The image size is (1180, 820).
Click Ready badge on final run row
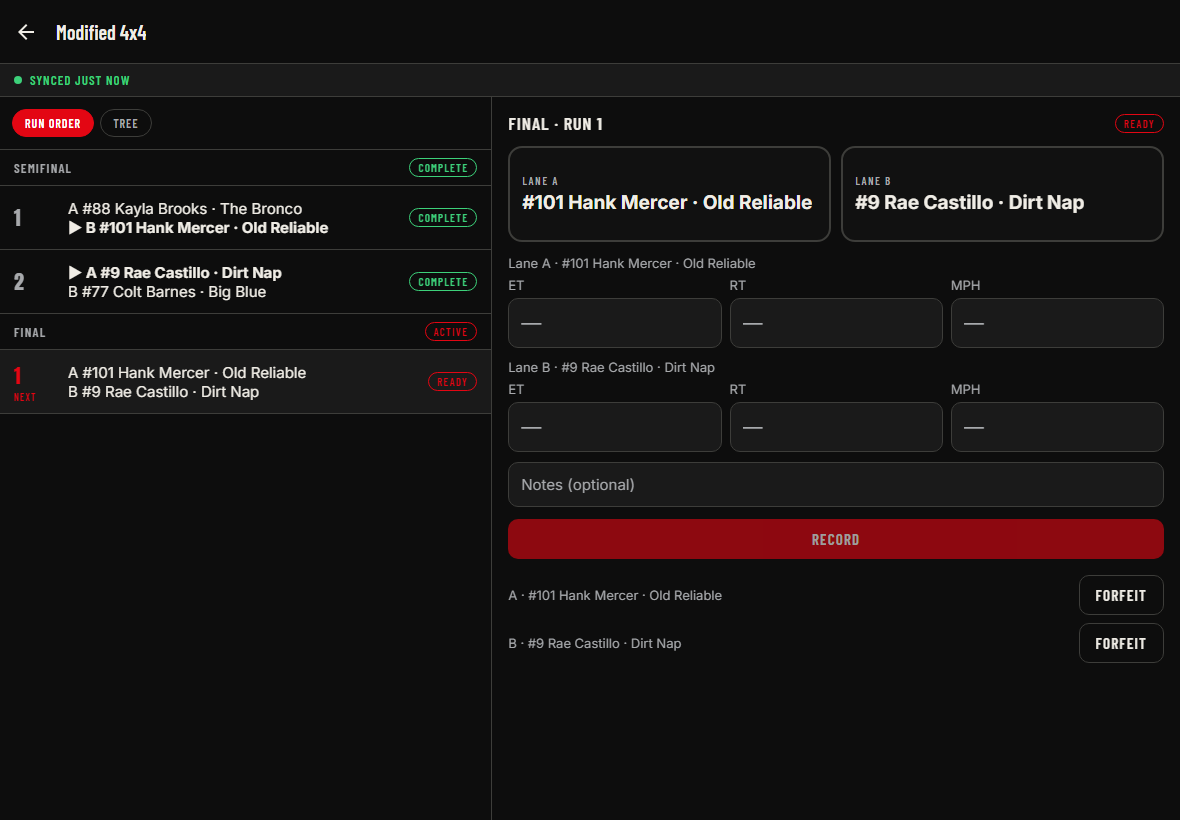click(452, 382)
